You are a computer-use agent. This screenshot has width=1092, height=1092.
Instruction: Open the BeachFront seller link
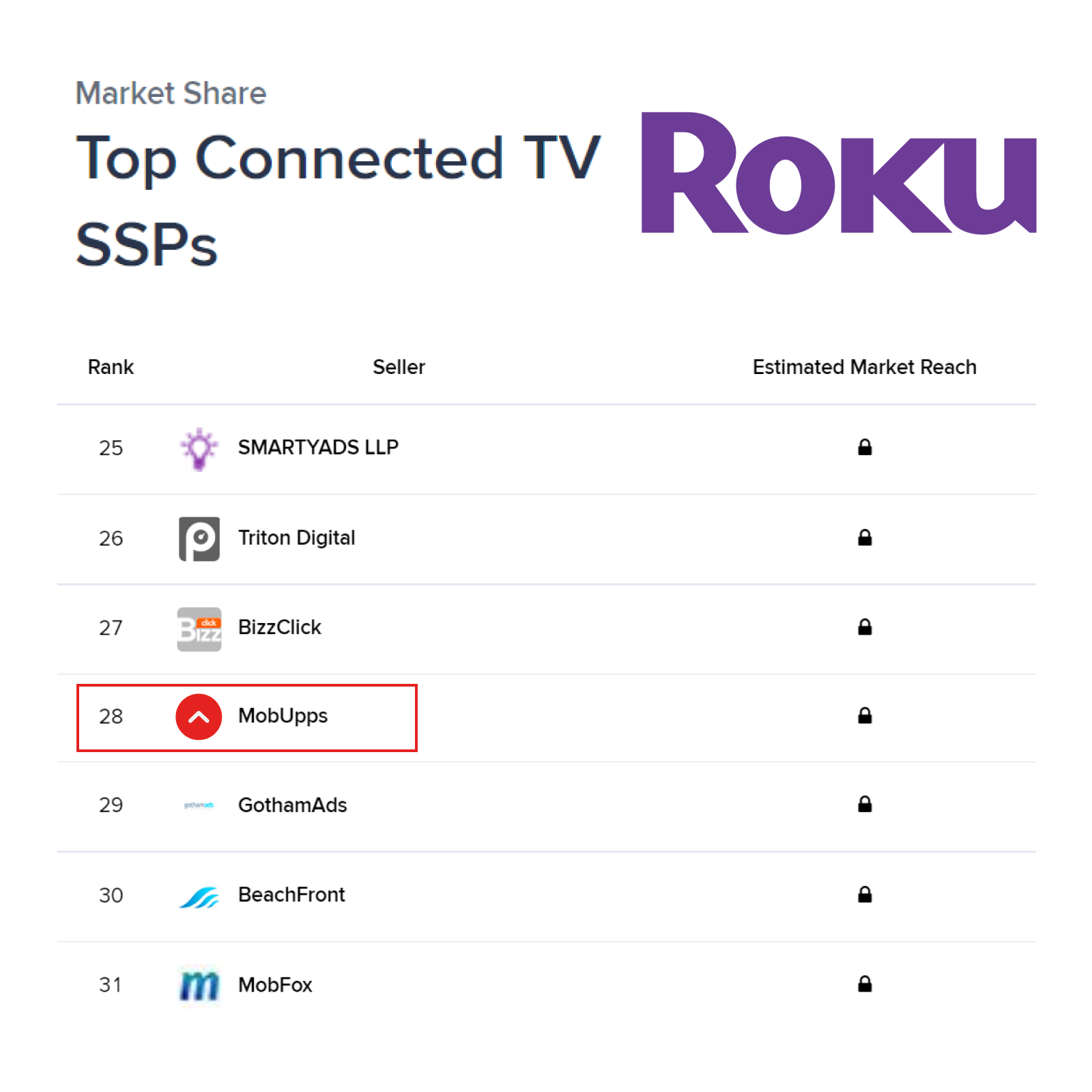click(291, 895)
